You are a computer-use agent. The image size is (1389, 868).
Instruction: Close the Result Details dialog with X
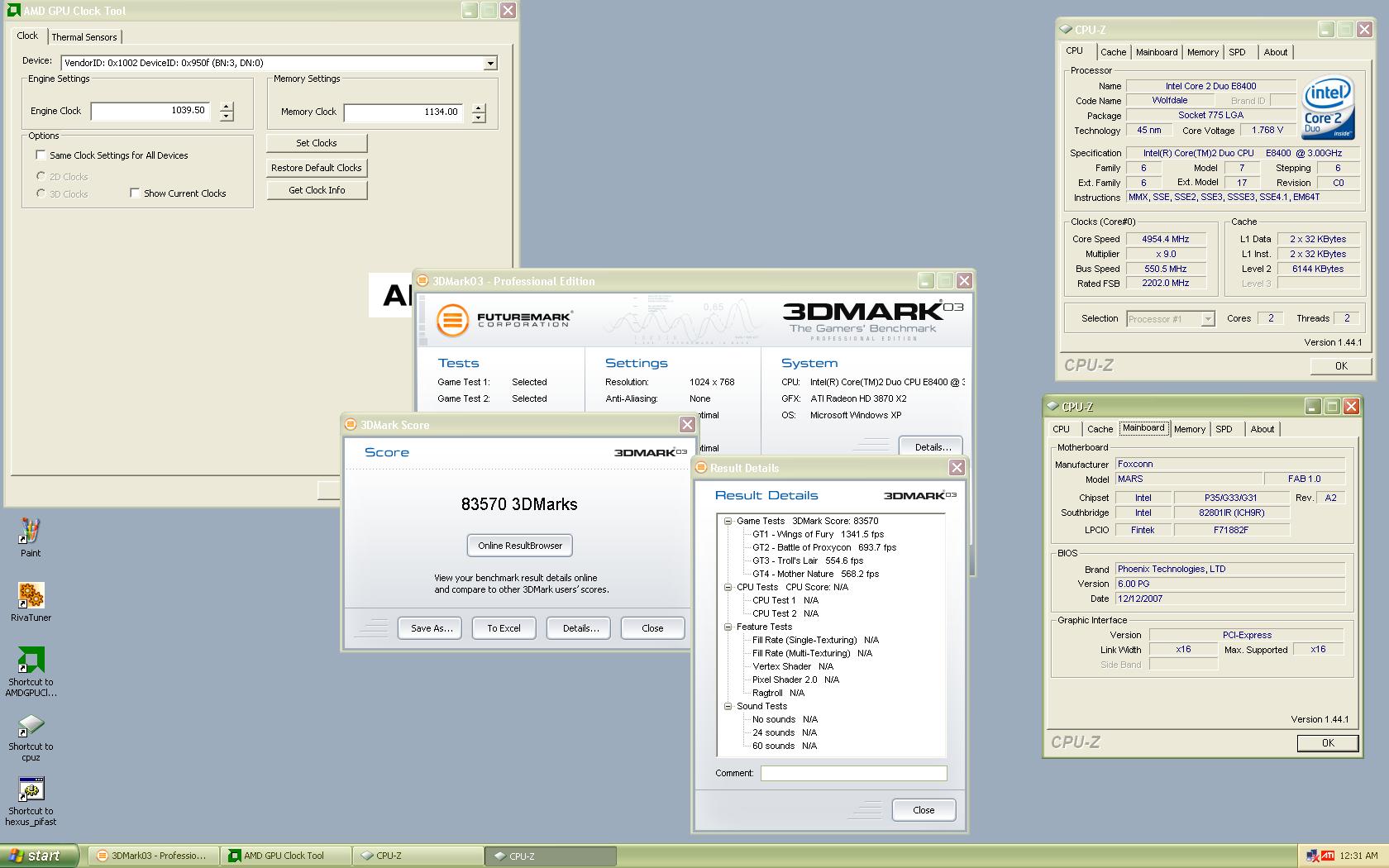tap(957, 467)
